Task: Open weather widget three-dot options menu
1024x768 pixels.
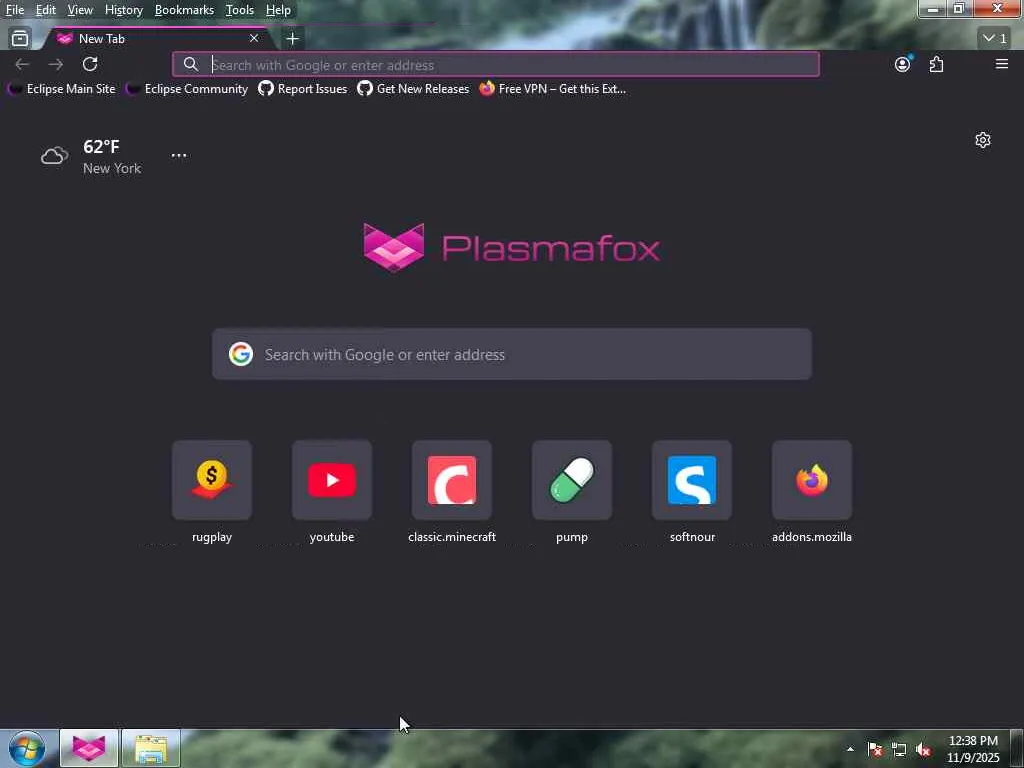Action: click(179, 155)
